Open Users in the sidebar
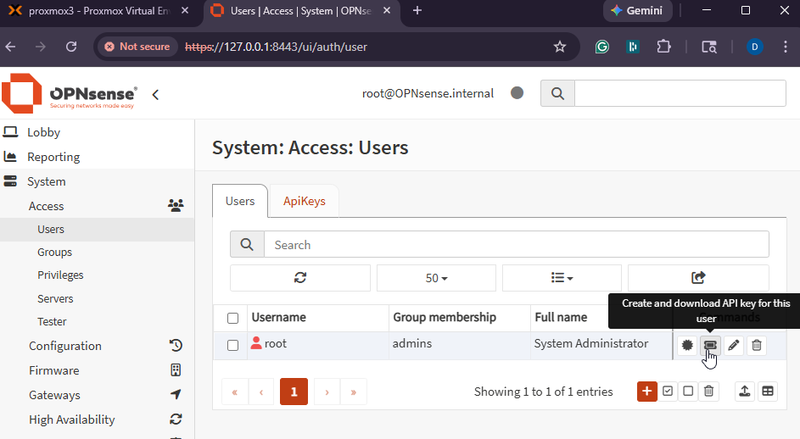Image resolution: width=800 pixels, height=439 pixels. 97,229
